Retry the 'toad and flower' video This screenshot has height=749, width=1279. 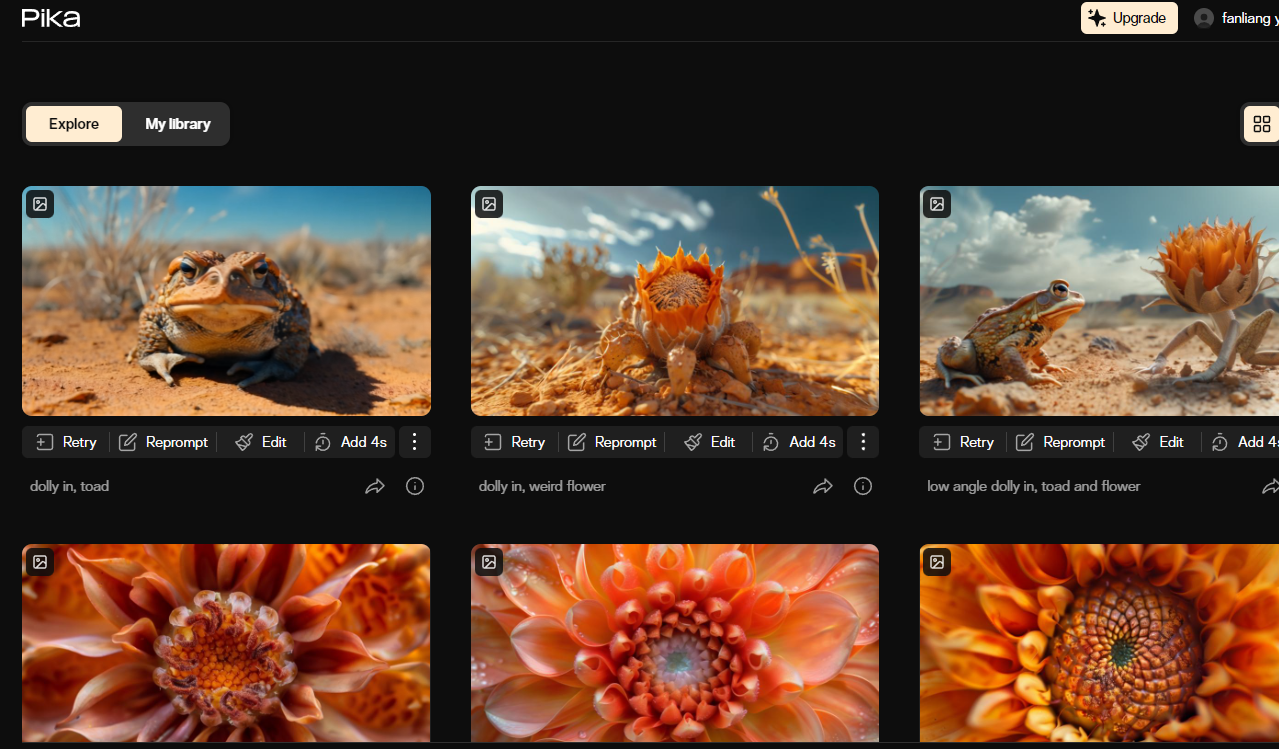point(965,442)
